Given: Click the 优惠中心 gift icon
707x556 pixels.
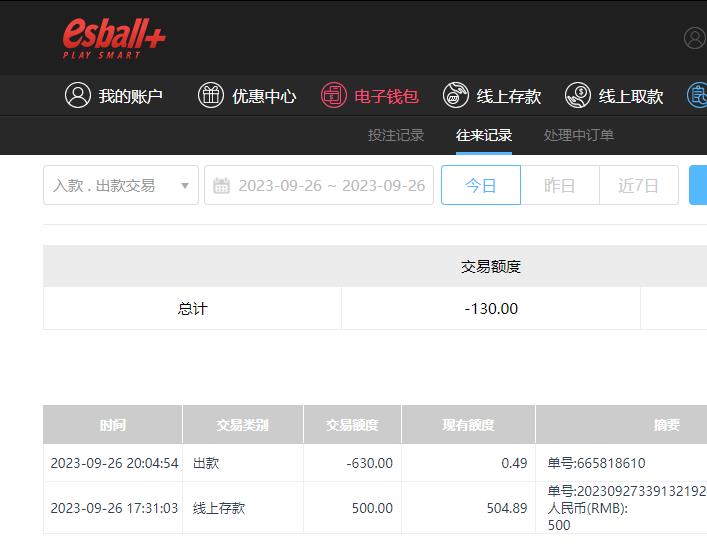Looking at the screenshot, I should coord(211,95).
